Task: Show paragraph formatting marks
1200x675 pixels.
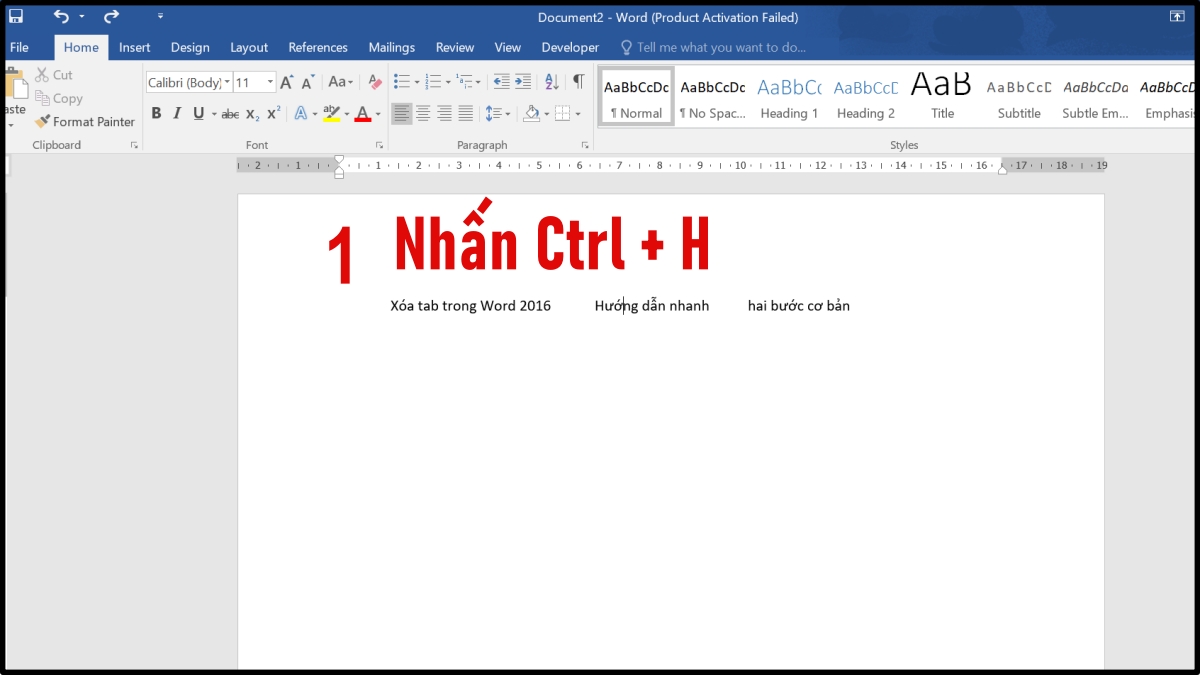Action: coord(578,82)
